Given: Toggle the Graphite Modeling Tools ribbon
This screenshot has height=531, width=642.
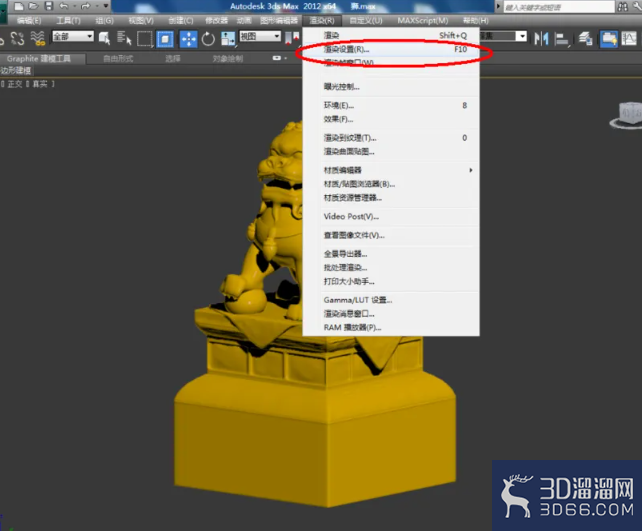Looking at the screenshot, I should click(609, 39).
